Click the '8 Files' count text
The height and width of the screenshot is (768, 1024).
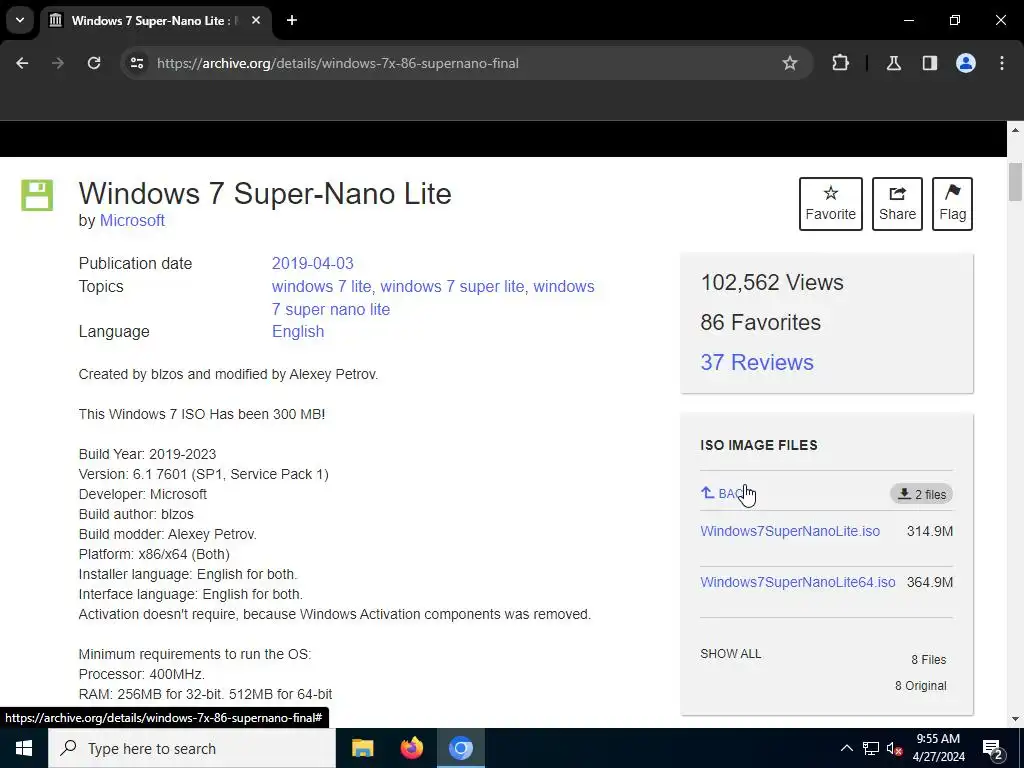click(x=929, y=660)
